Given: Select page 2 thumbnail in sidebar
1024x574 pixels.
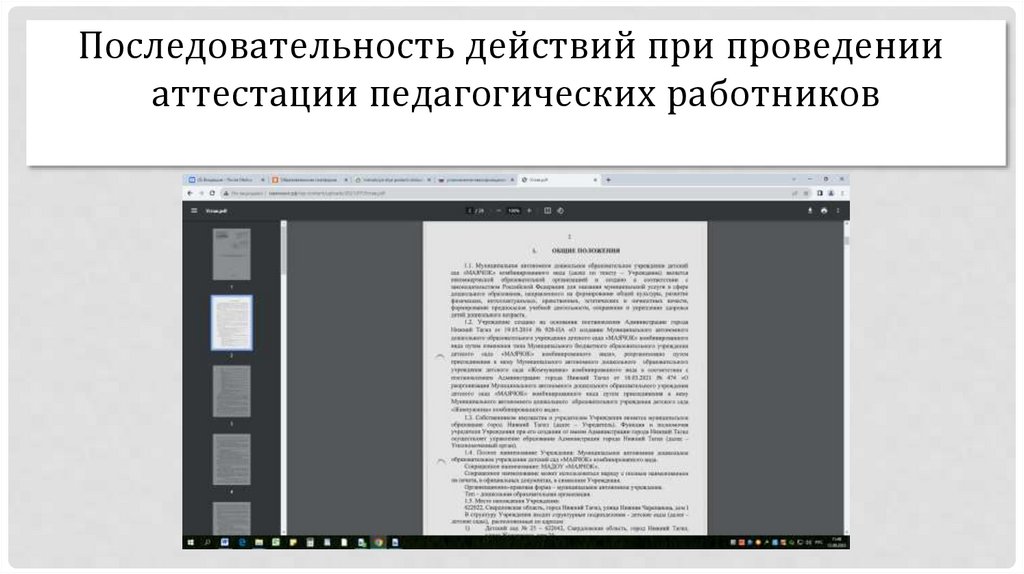Looking at the screenshot, I should [x=231, y=323].
